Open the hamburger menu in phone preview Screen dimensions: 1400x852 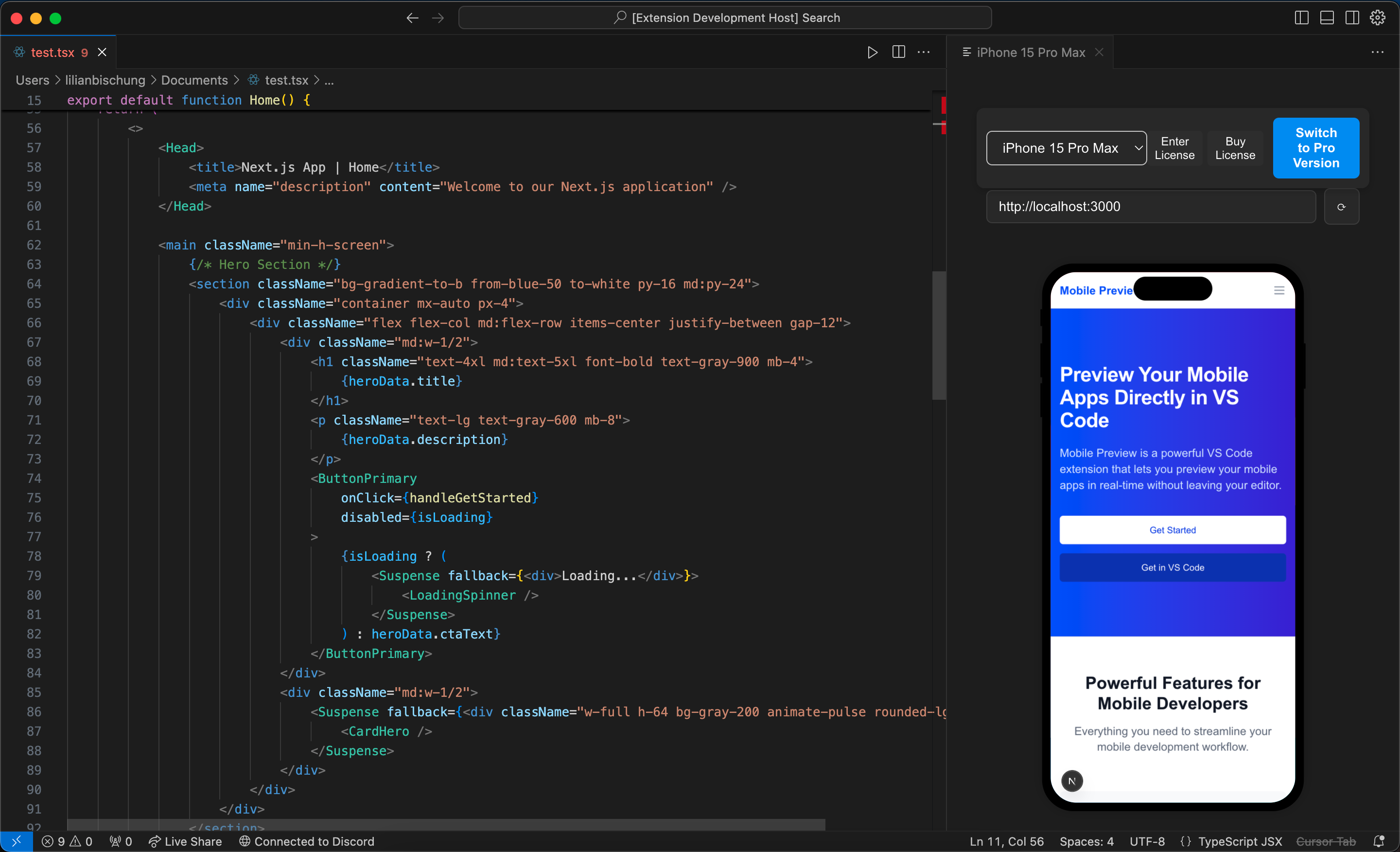coord(1279,290)
